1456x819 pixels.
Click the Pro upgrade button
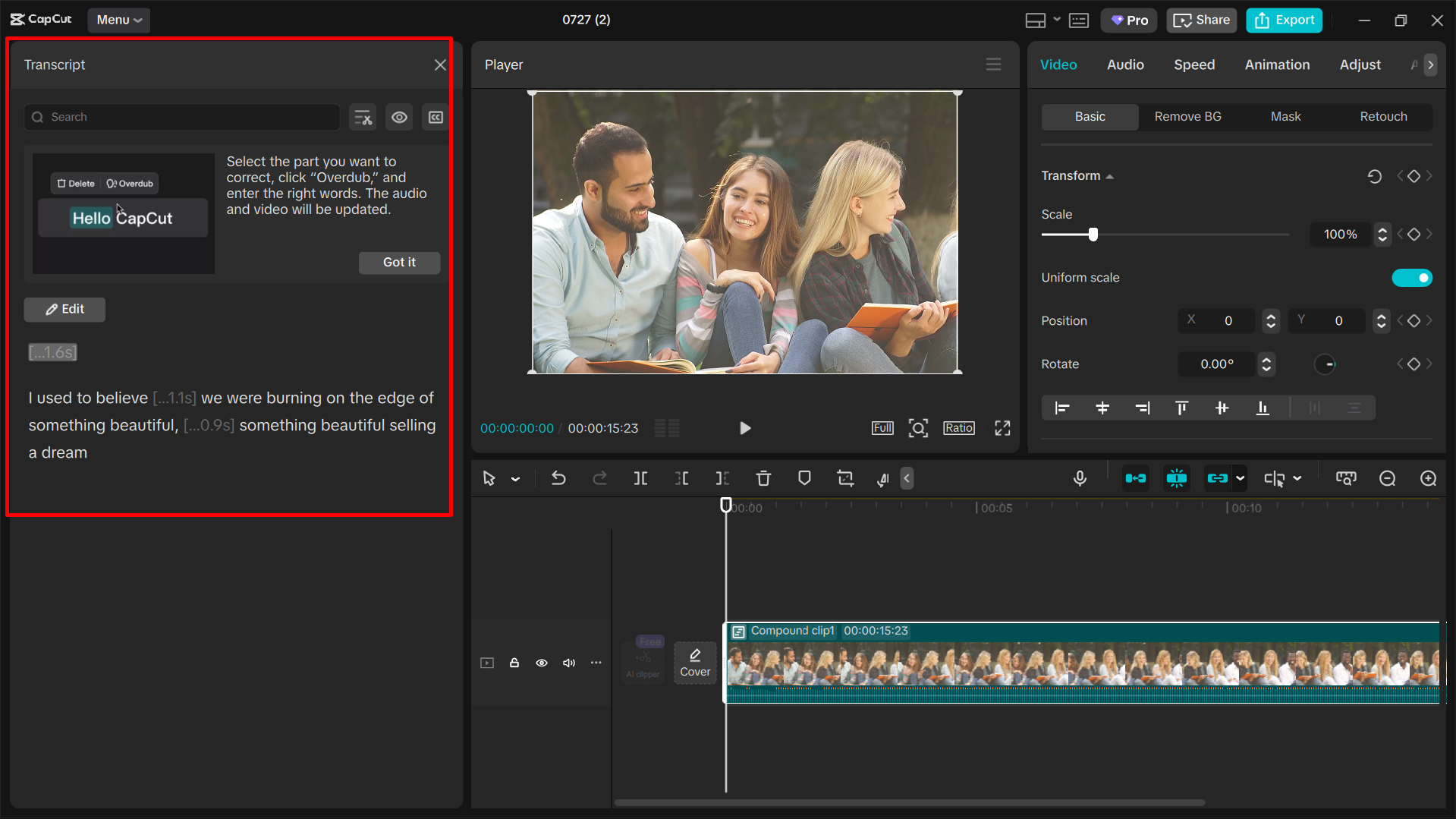click(1129, 20)
